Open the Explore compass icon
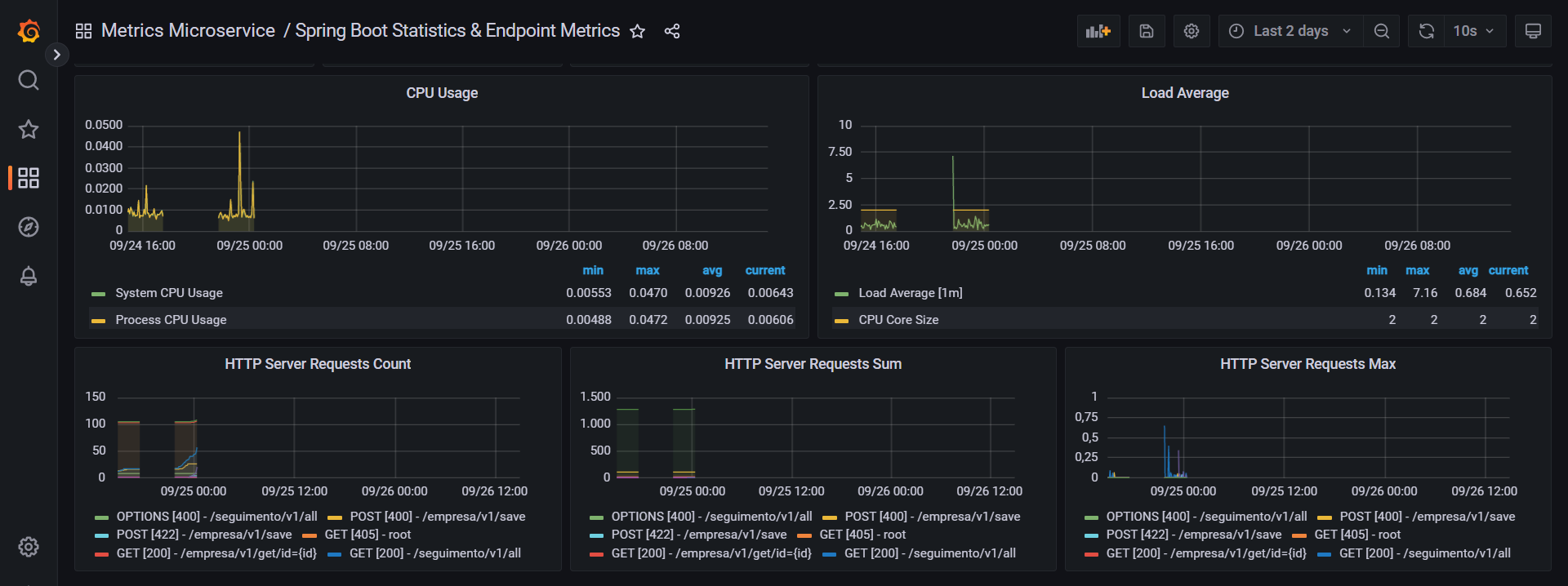The height and width of the screenshot is (586, 1568). pyautogui.click(x=29, y=227)
